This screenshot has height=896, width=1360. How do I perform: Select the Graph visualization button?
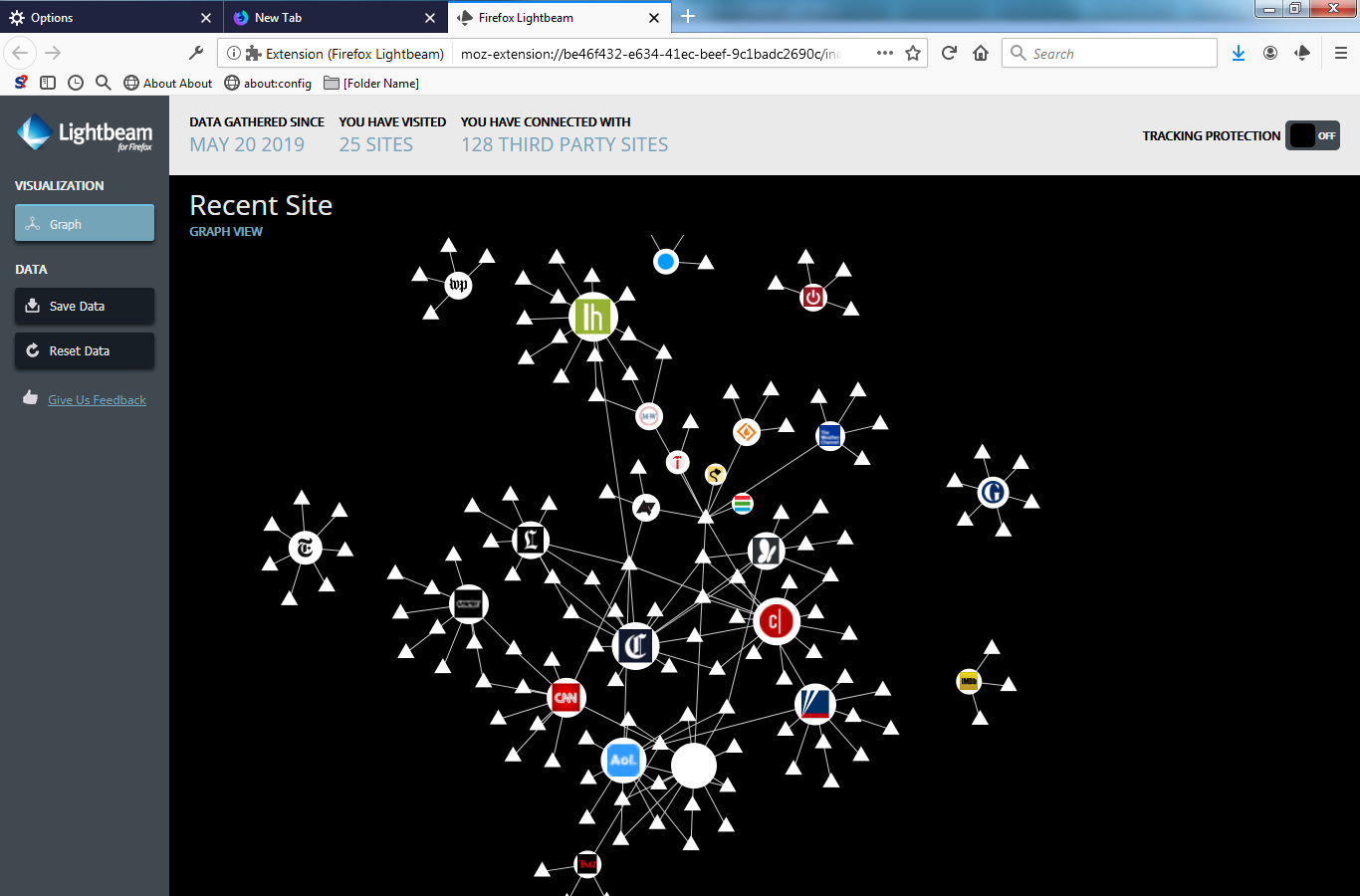(x=85, y=223)
